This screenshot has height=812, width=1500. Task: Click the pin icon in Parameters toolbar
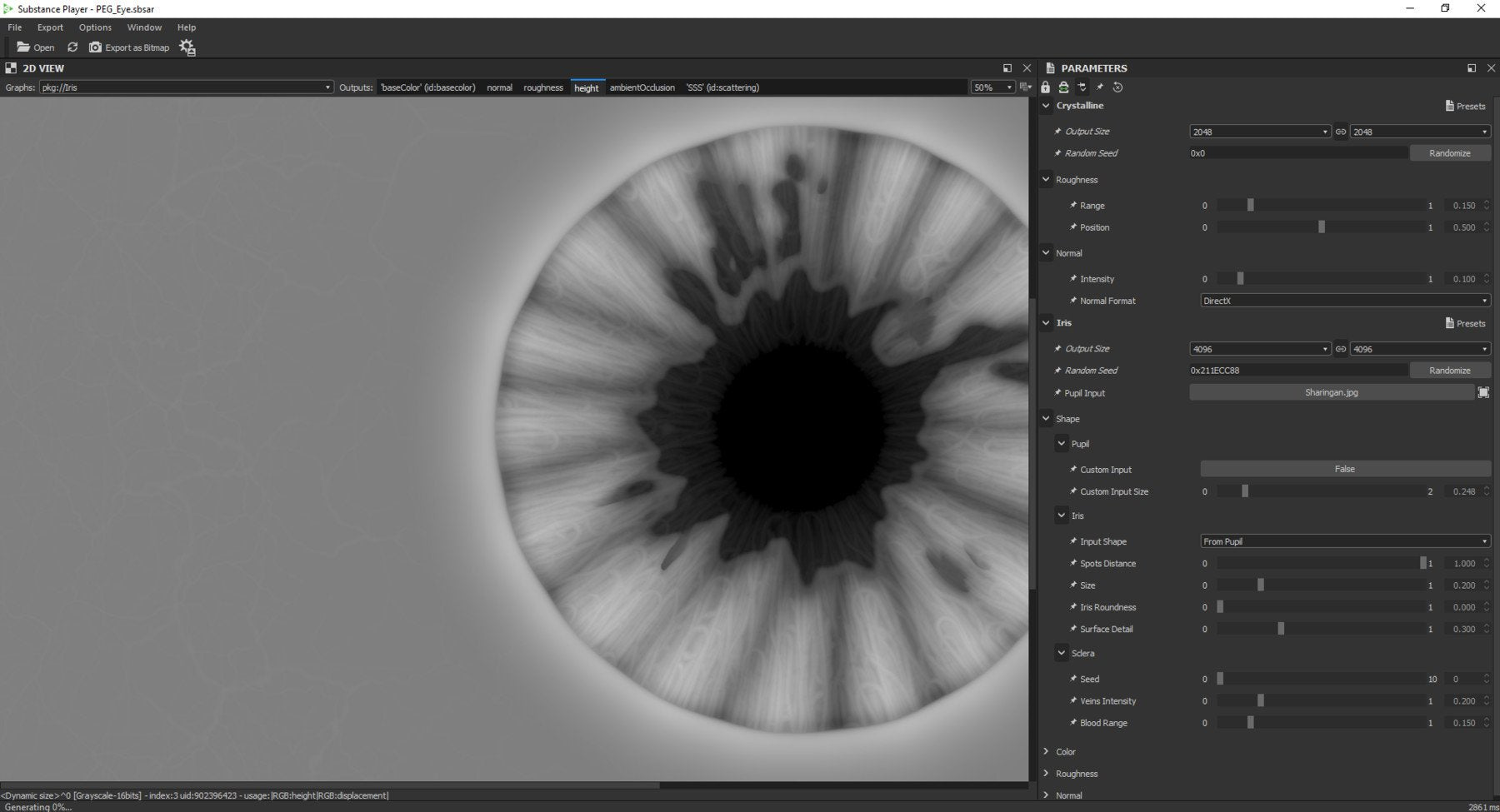1100,87
